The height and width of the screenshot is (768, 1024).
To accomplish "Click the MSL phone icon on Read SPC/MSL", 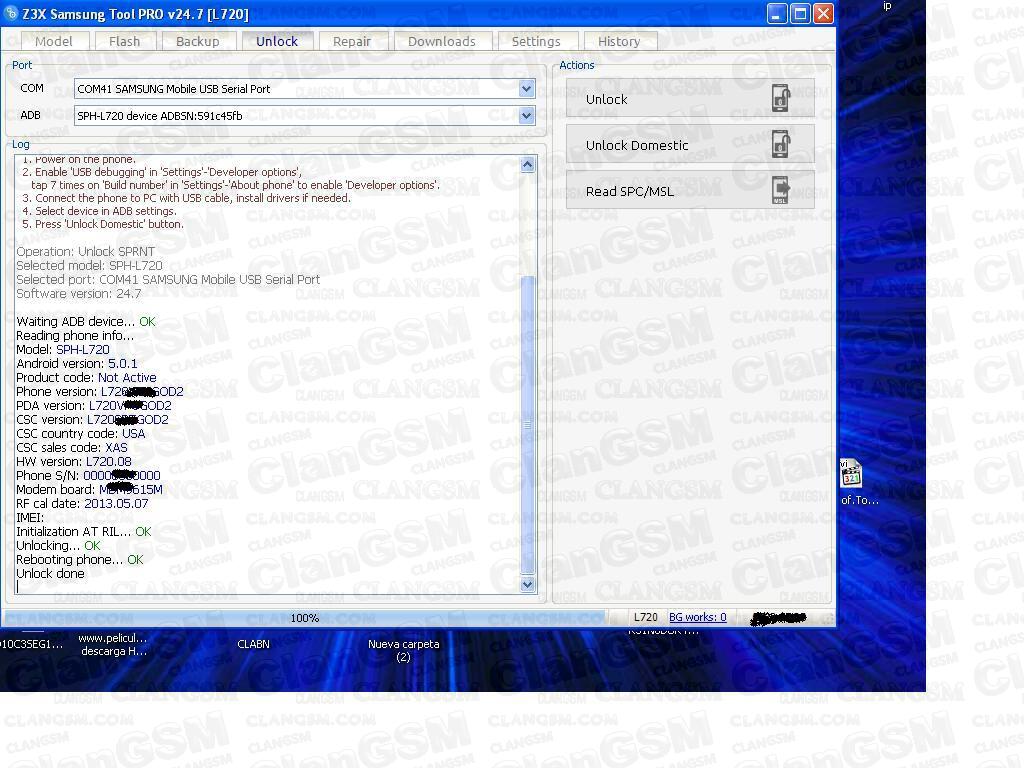I will [780, 191].
